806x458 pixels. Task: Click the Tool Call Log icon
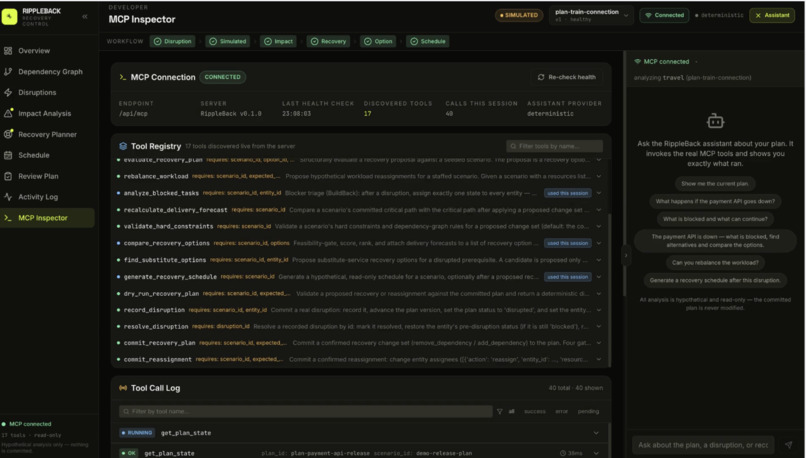pos(123,388)
